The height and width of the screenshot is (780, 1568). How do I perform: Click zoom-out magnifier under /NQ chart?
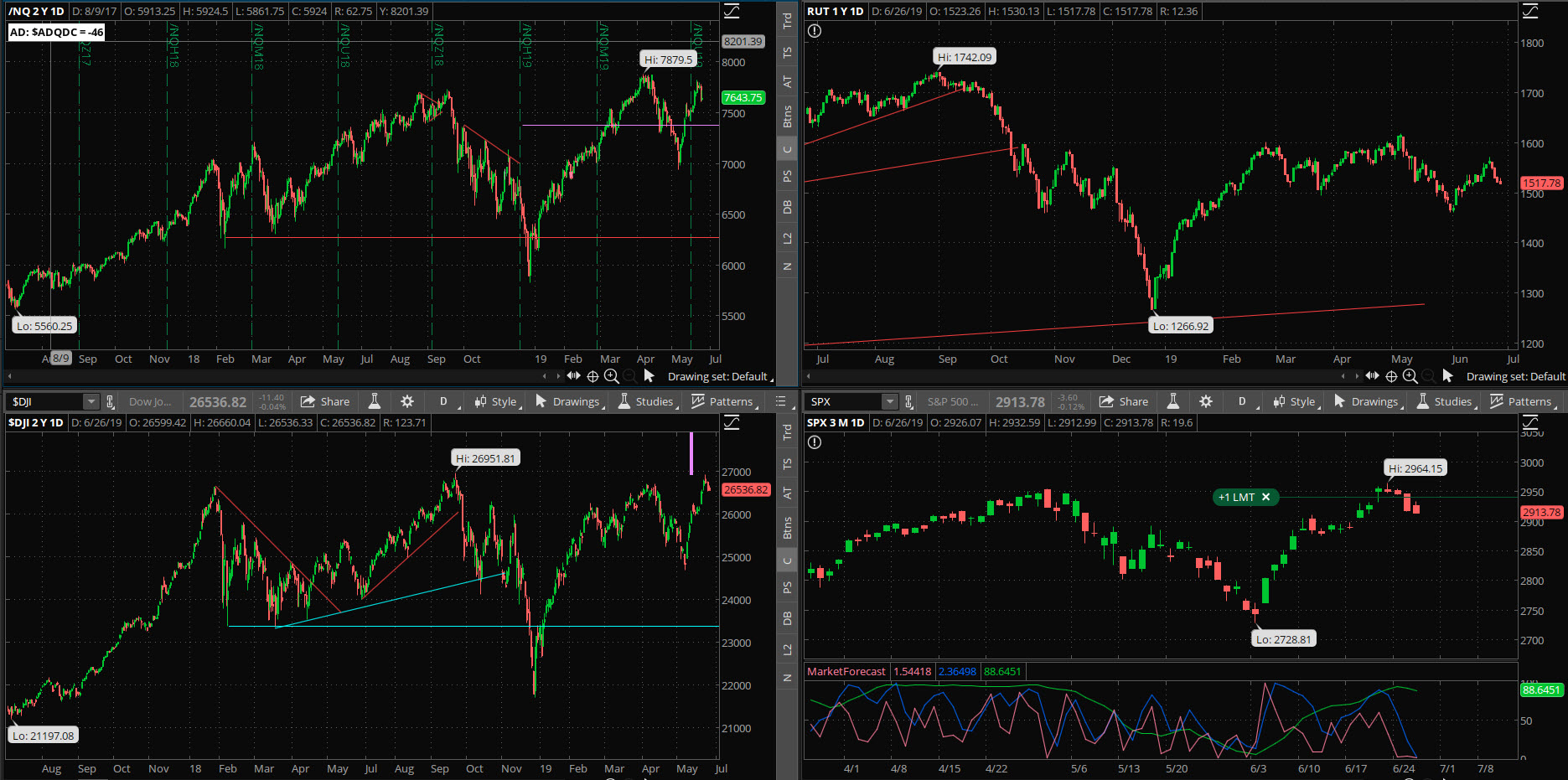[x=630, y=376]
